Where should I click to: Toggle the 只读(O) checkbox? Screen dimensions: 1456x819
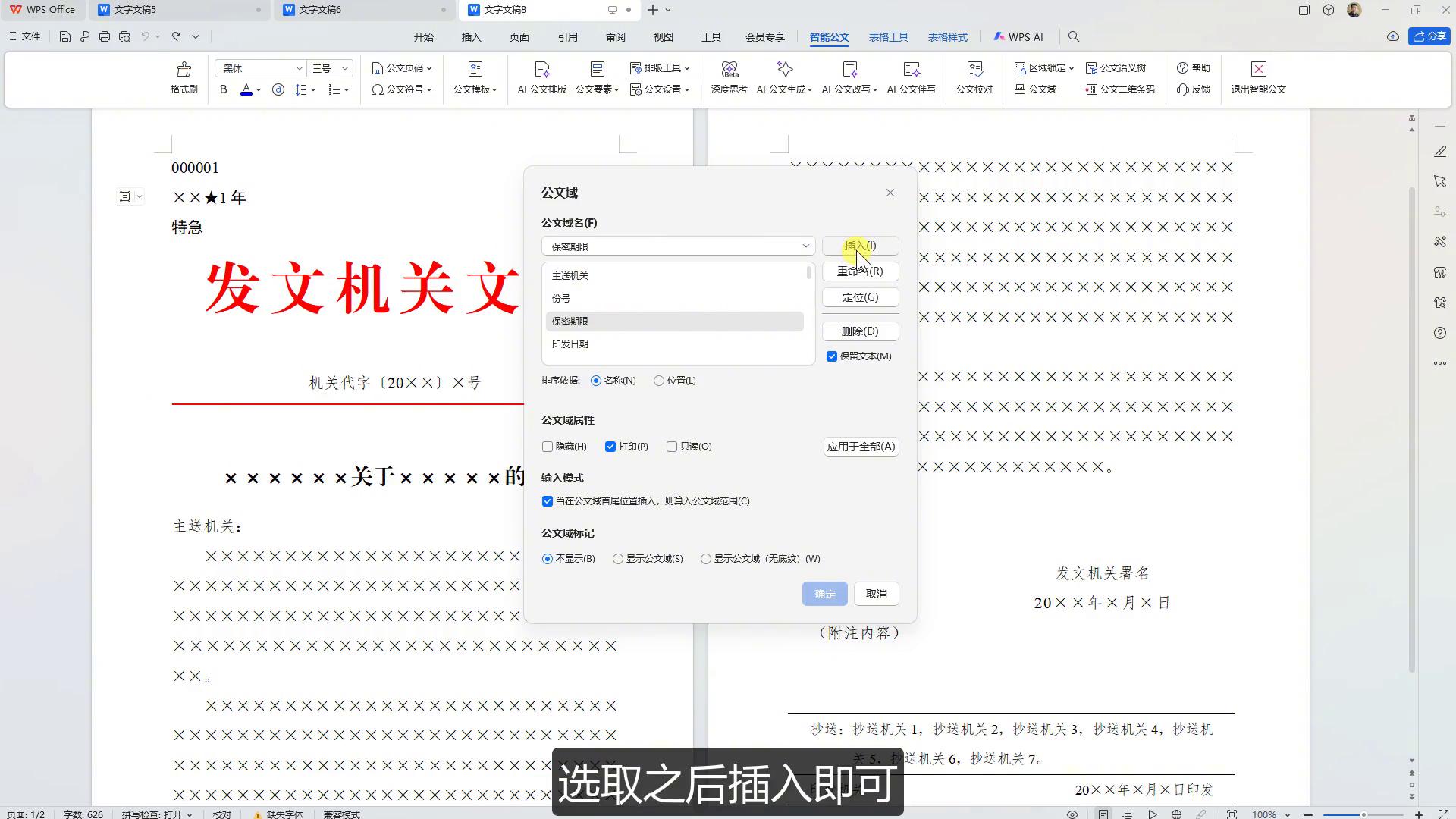click(672, 447)
